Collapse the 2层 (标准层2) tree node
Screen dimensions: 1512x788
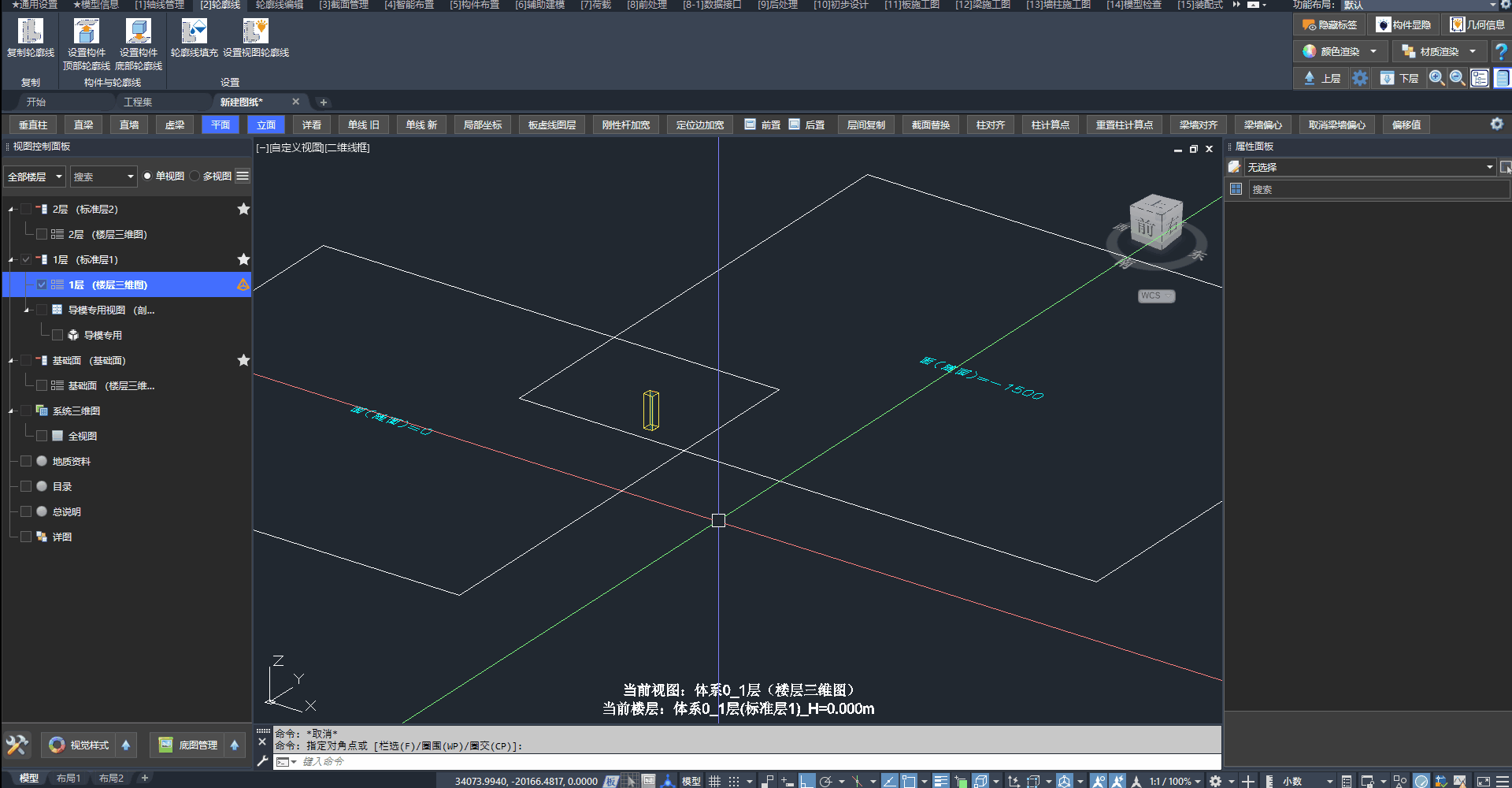(x=11, y=210)
